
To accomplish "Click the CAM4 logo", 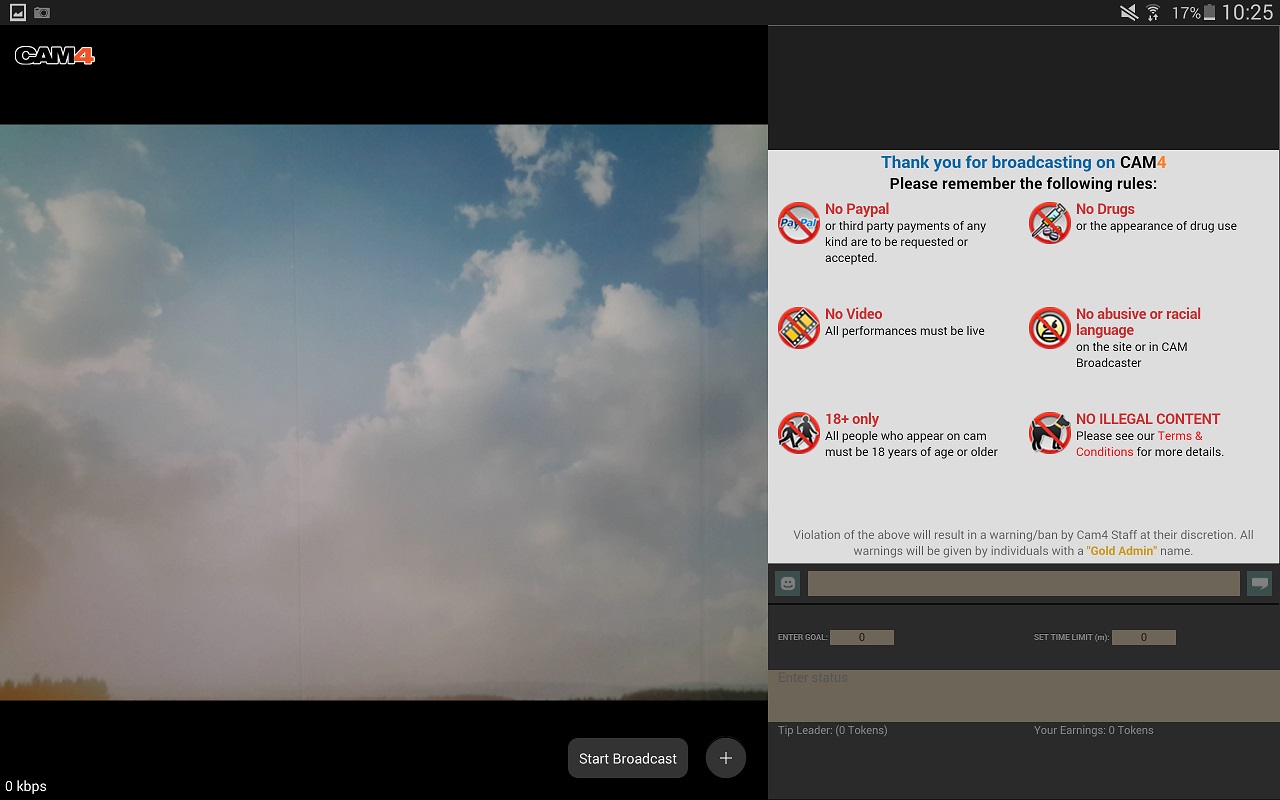I will (55, 56).
